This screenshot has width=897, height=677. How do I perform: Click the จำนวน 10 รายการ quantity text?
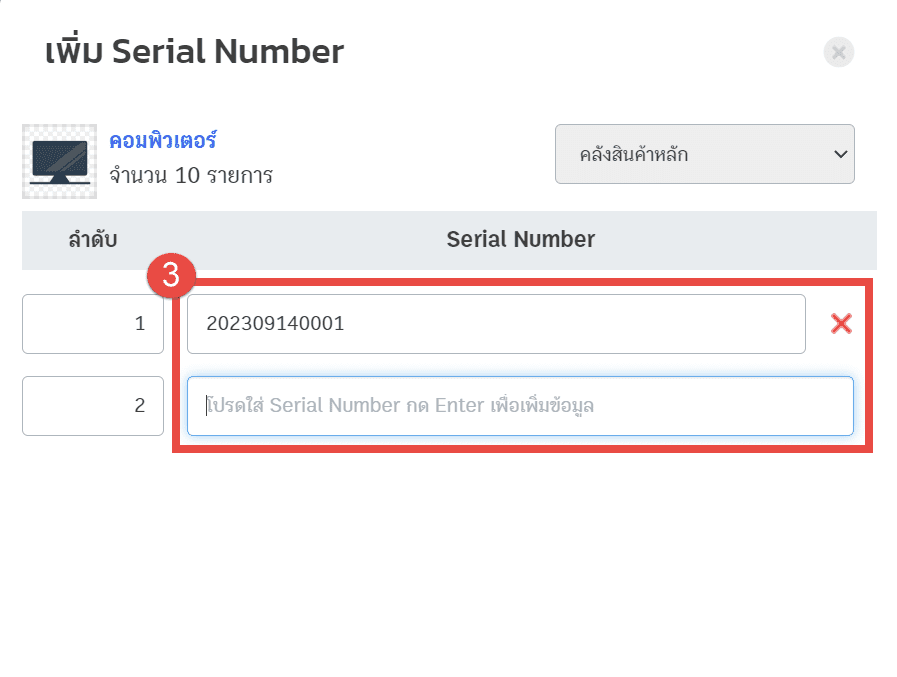click(191, 176)
